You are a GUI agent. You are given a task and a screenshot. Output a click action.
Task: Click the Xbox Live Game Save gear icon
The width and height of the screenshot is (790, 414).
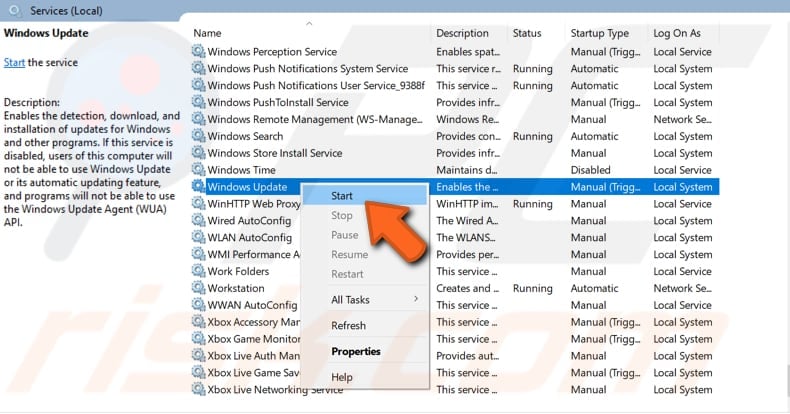point(199,372)
